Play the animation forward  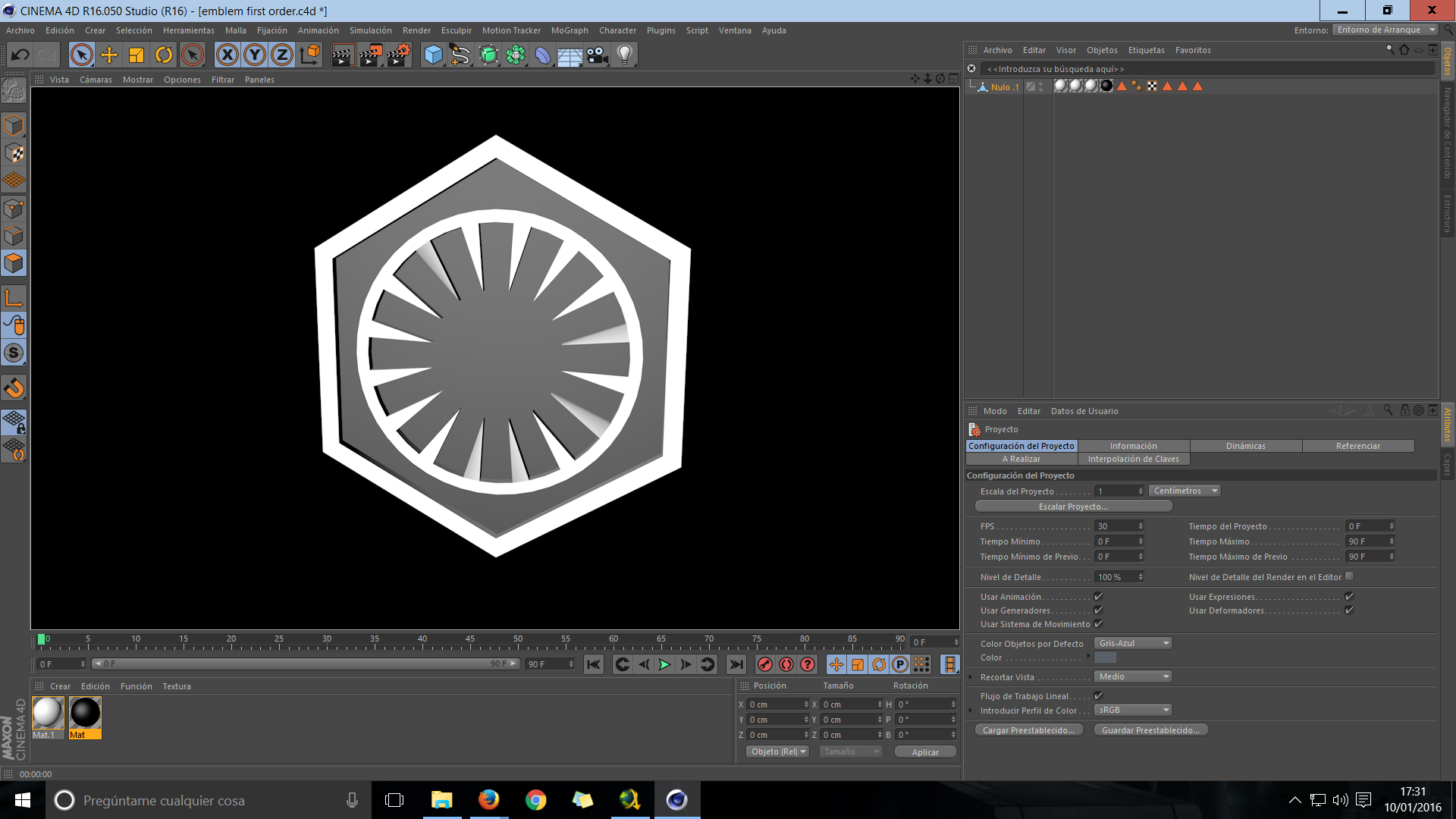pyautogui.click(x=664, y=664)
